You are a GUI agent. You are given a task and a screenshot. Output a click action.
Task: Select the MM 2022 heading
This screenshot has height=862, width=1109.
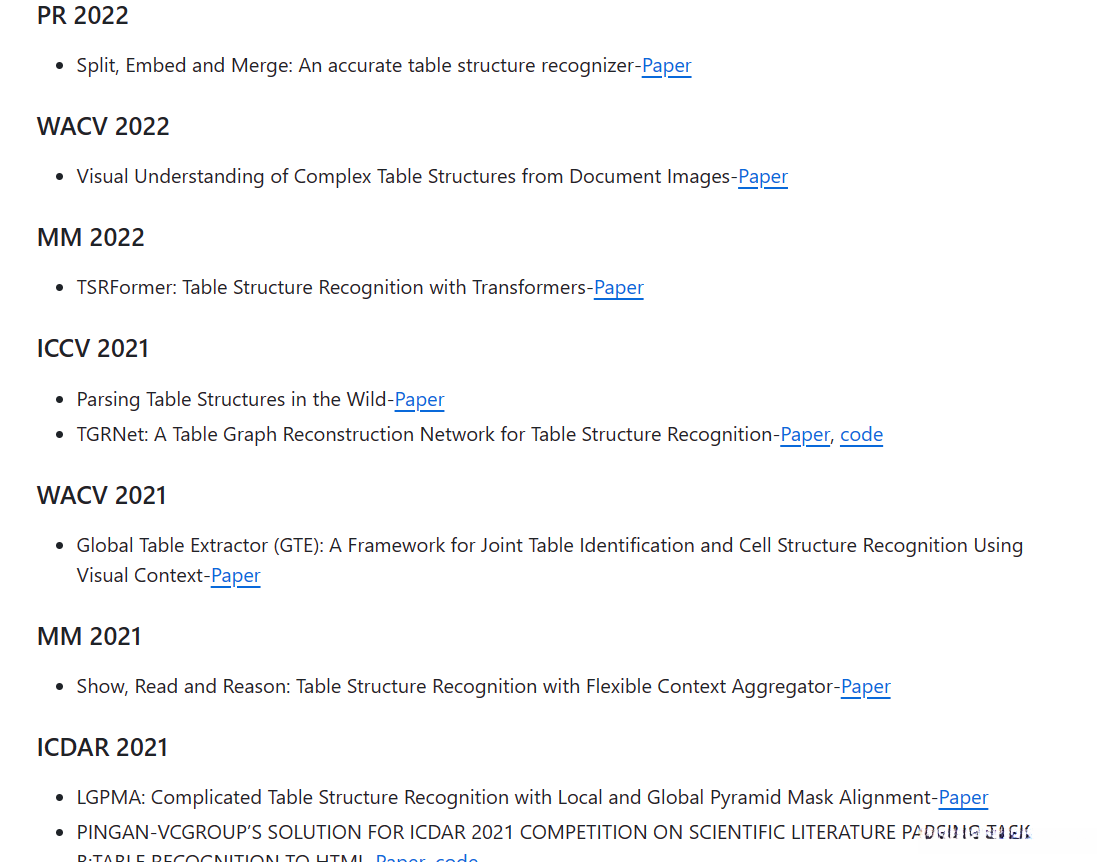[91, 238]
